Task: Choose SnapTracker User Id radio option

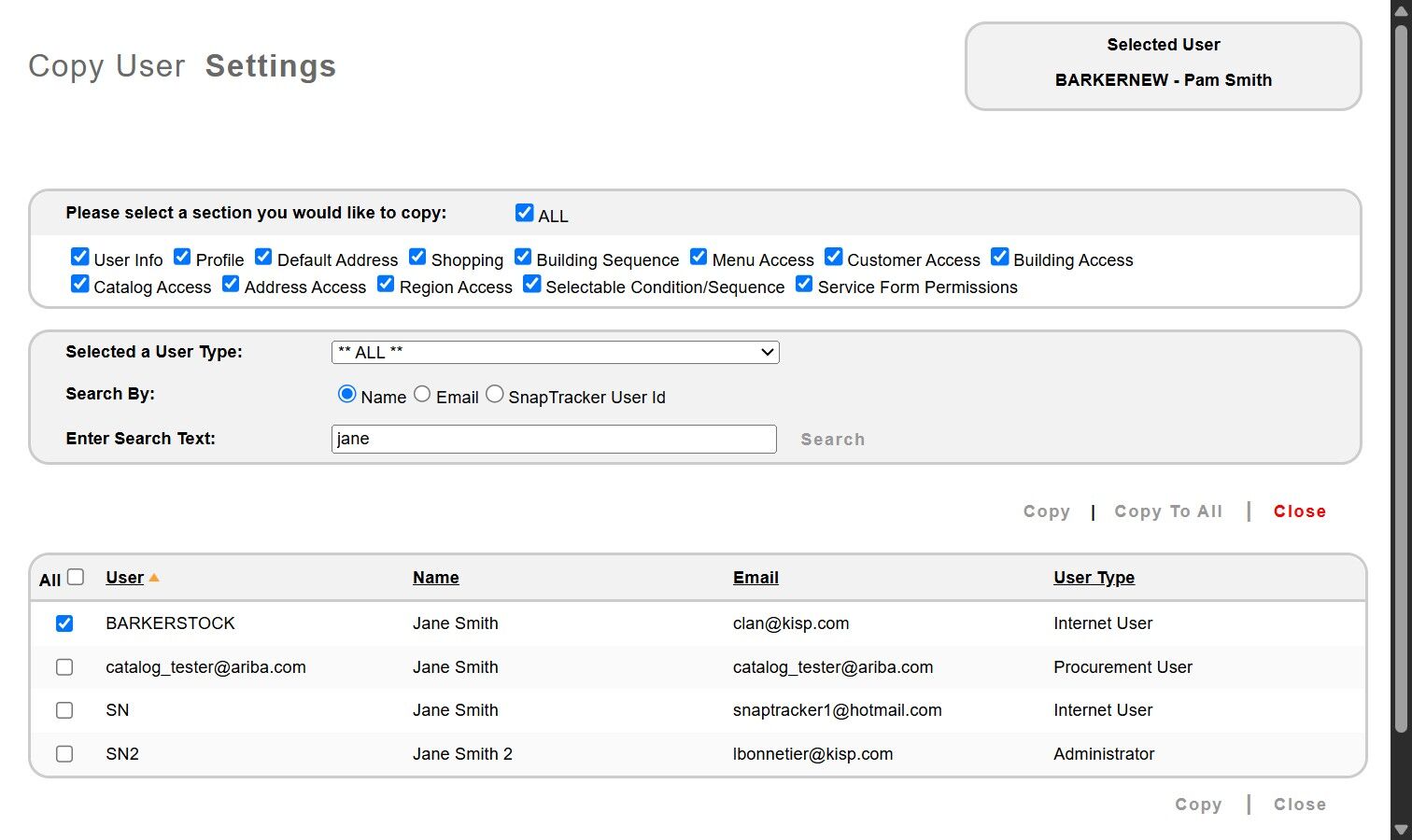Action: [495, 395]
